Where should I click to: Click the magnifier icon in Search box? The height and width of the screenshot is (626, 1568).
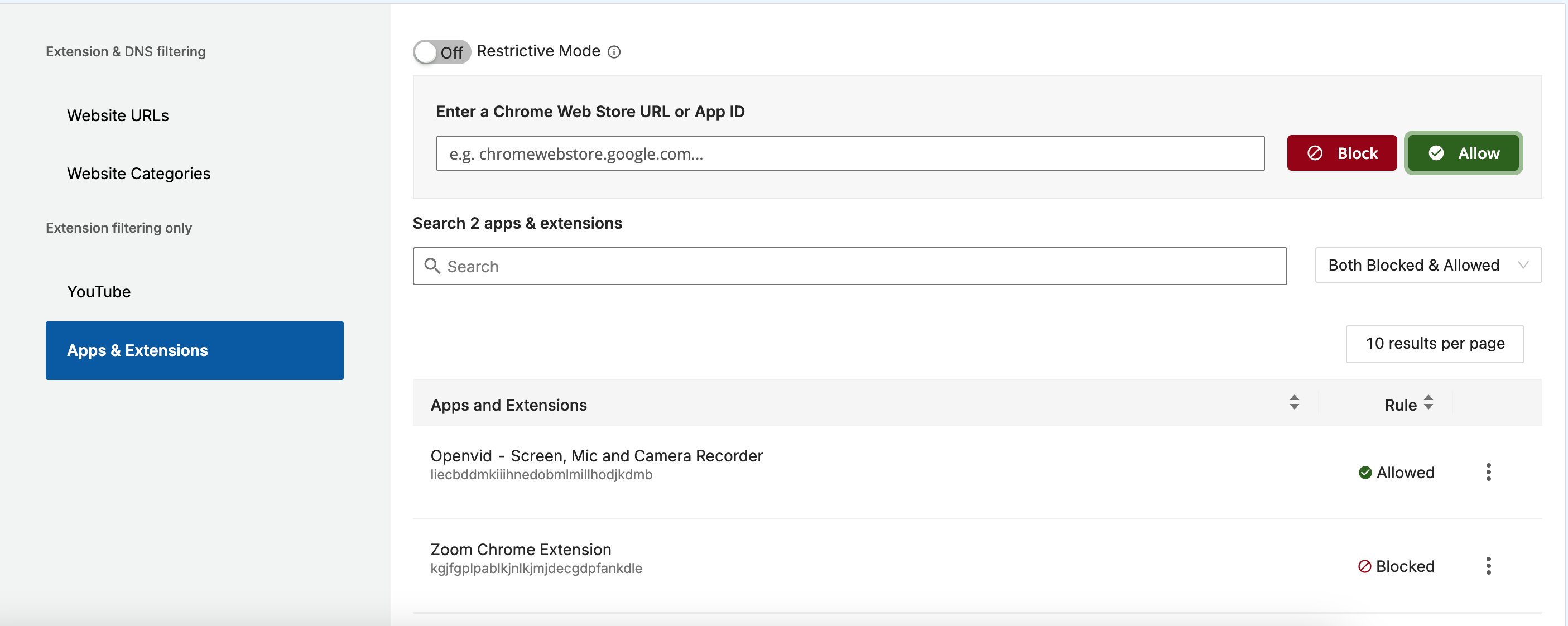tap(432, 266)
